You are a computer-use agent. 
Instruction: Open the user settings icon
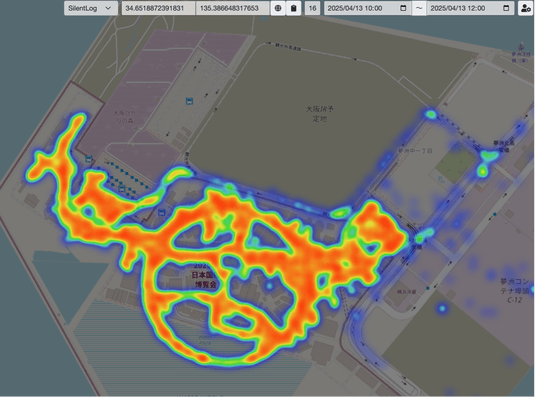pos(526,8)
